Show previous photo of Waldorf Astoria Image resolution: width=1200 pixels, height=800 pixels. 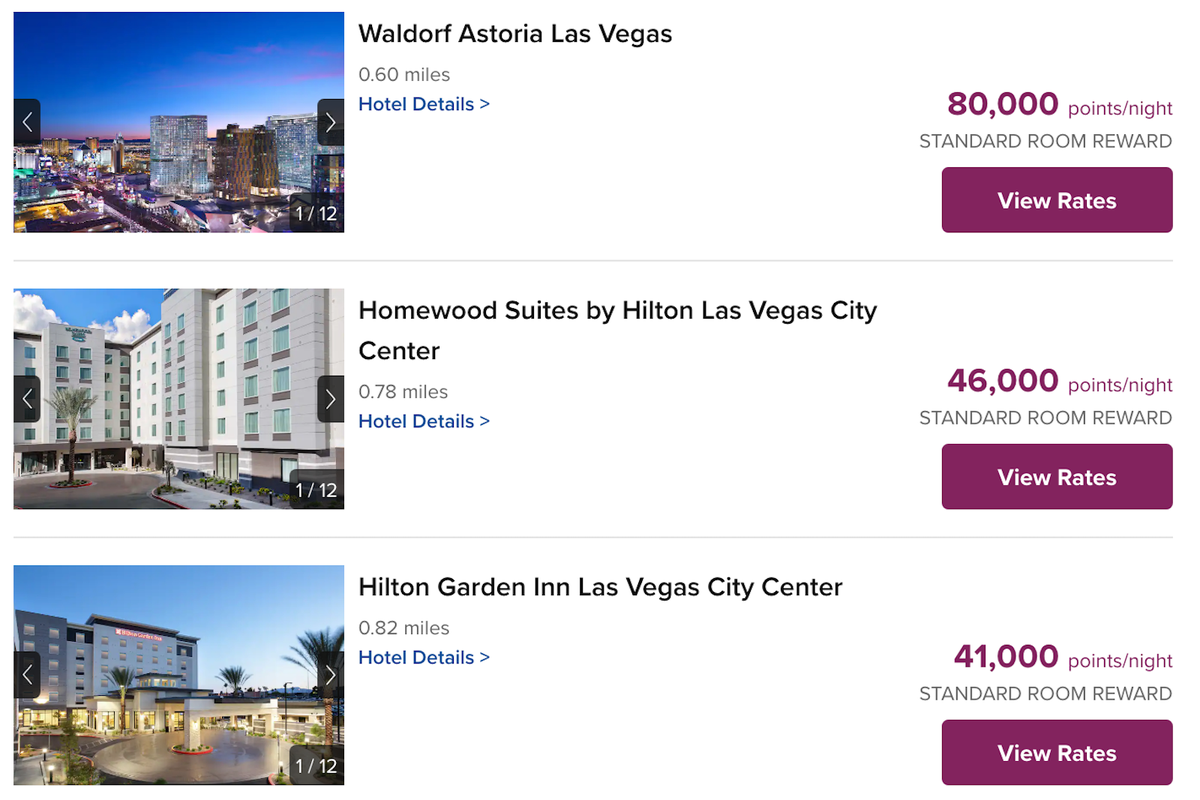click(27, 121)
